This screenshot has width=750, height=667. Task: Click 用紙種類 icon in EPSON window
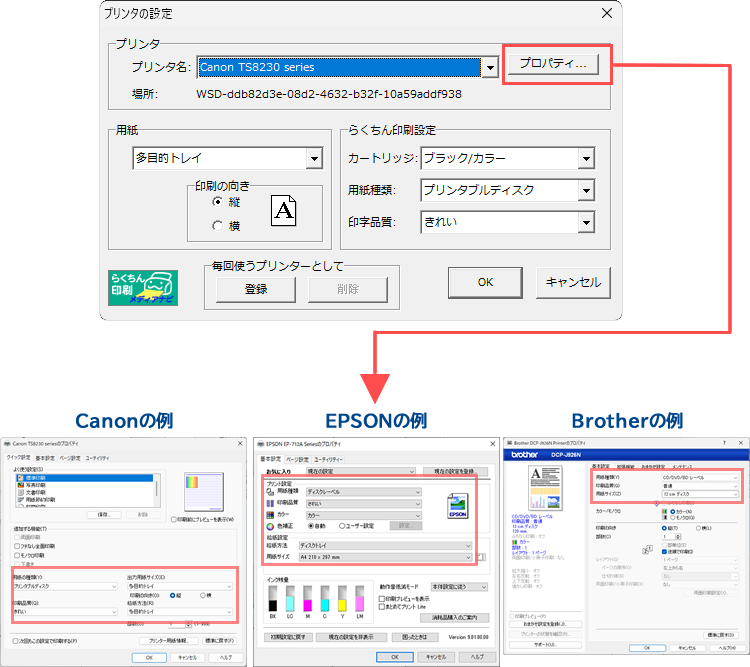pyautogui.click(x=270, y=491)
